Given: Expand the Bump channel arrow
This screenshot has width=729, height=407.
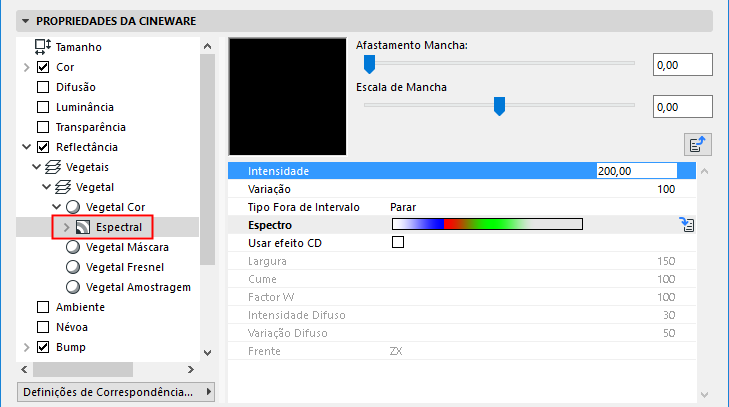Looking at the screenshot, I should 27,347.
